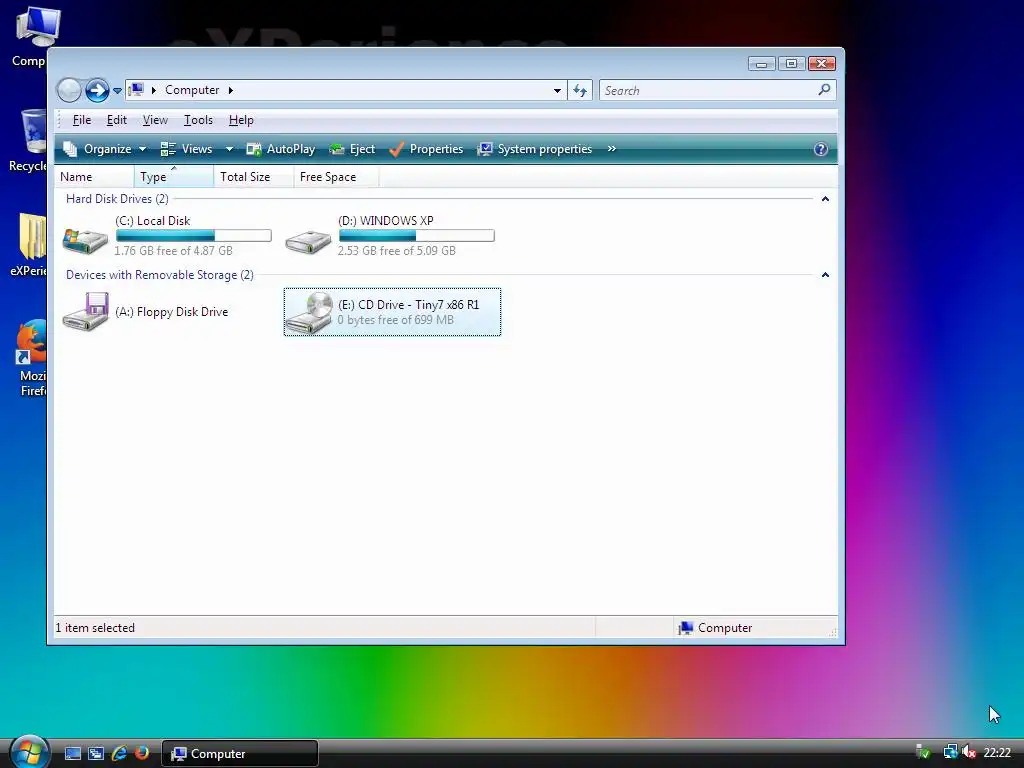Click the D: drive usage bar
Viewport: 1024px width, 768px height.
[417, 235]
